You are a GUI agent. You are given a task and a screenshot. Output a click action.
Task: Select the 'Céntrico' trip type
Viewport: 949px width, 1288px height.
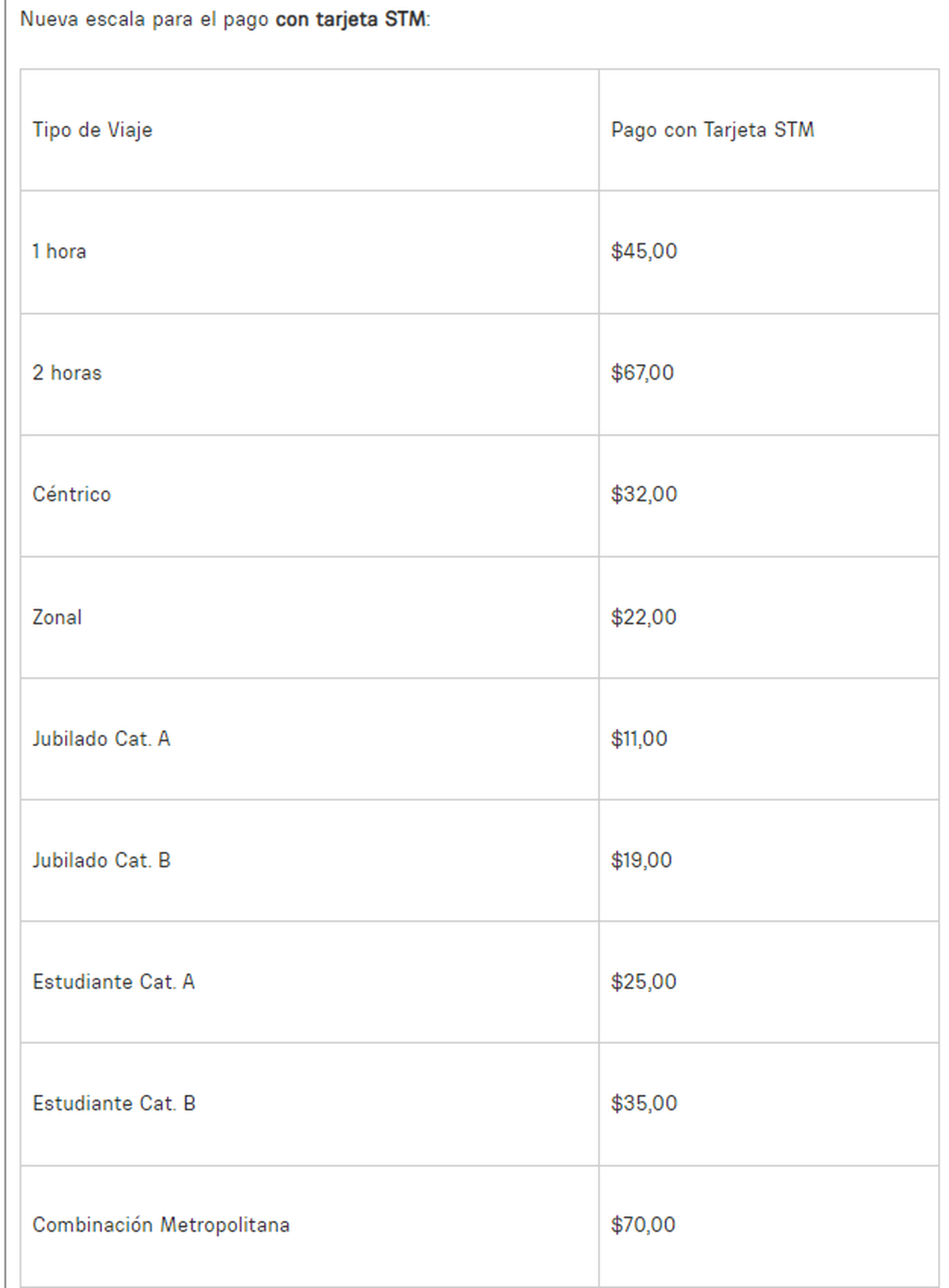[x=72, y=494]
